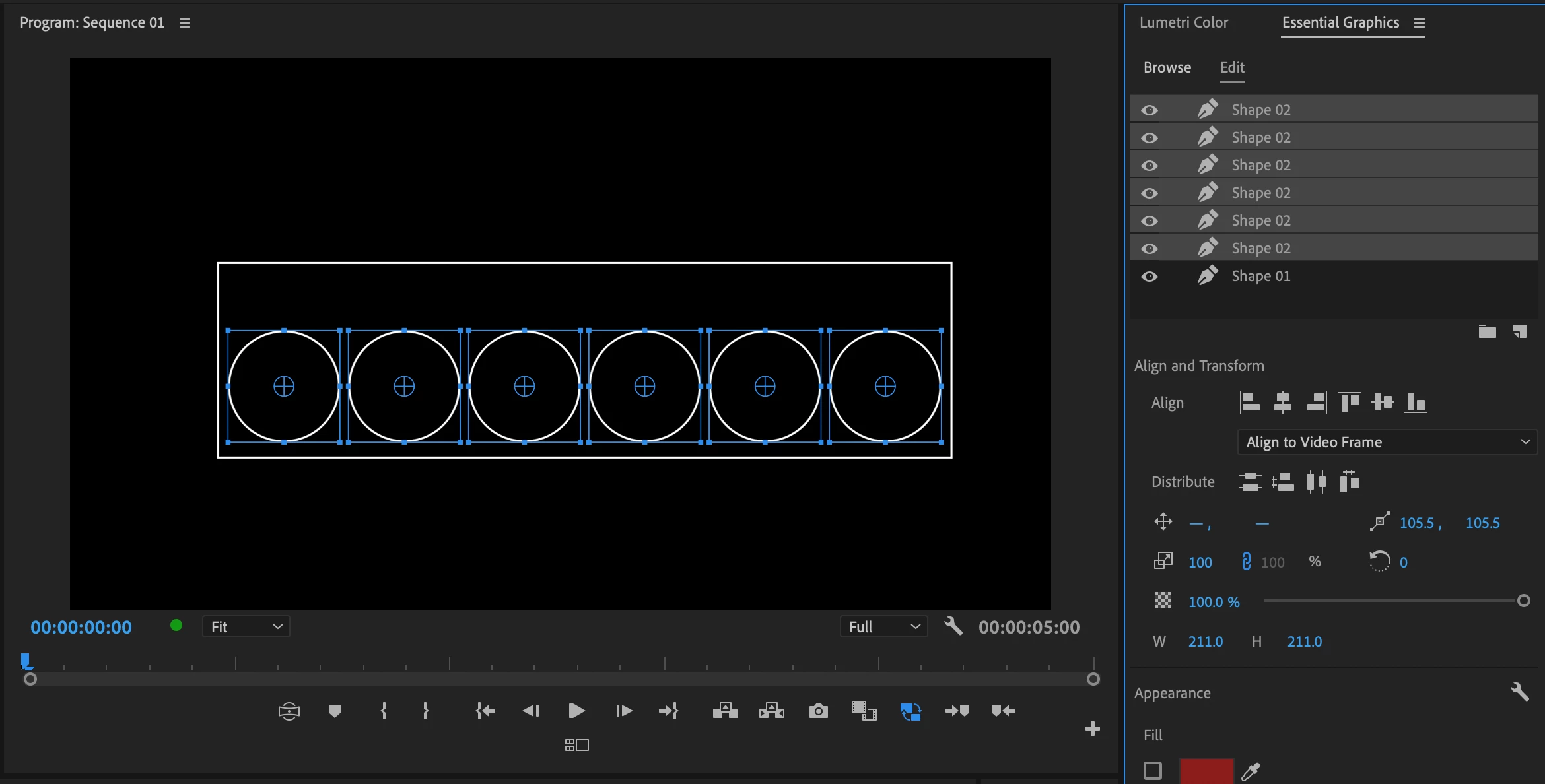Switch to the Browse tab

point(1167,67)
